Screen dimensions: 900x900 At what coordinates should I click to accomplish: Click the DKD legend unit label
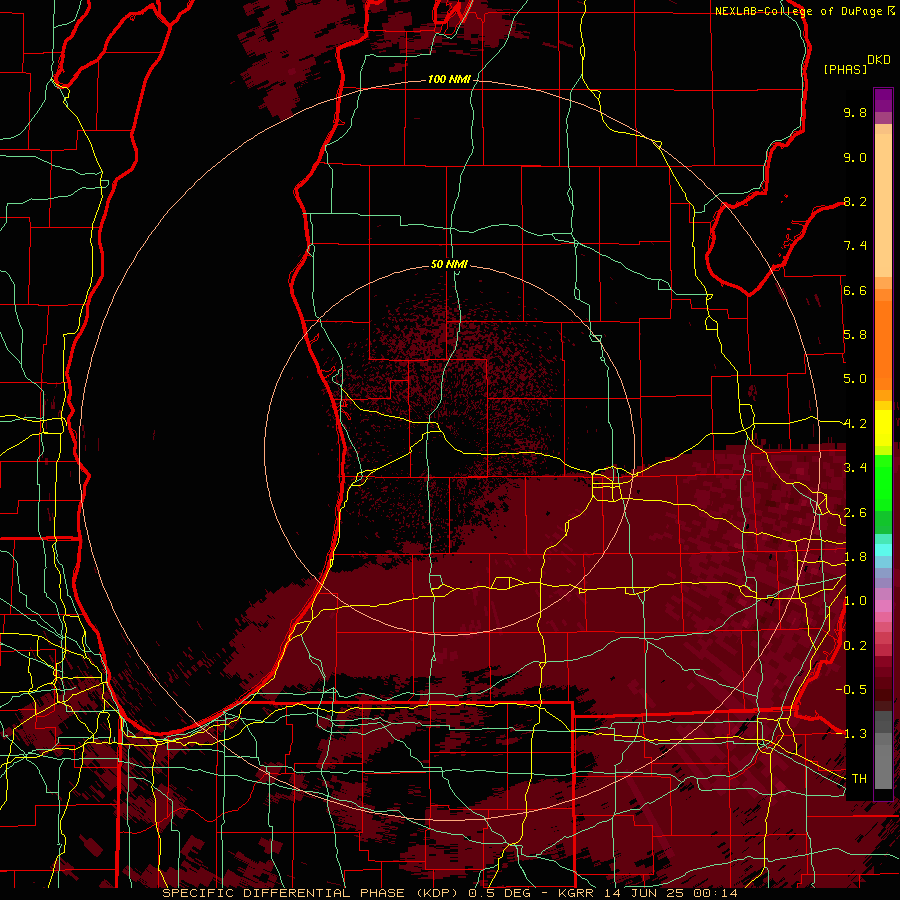[879, 60]
